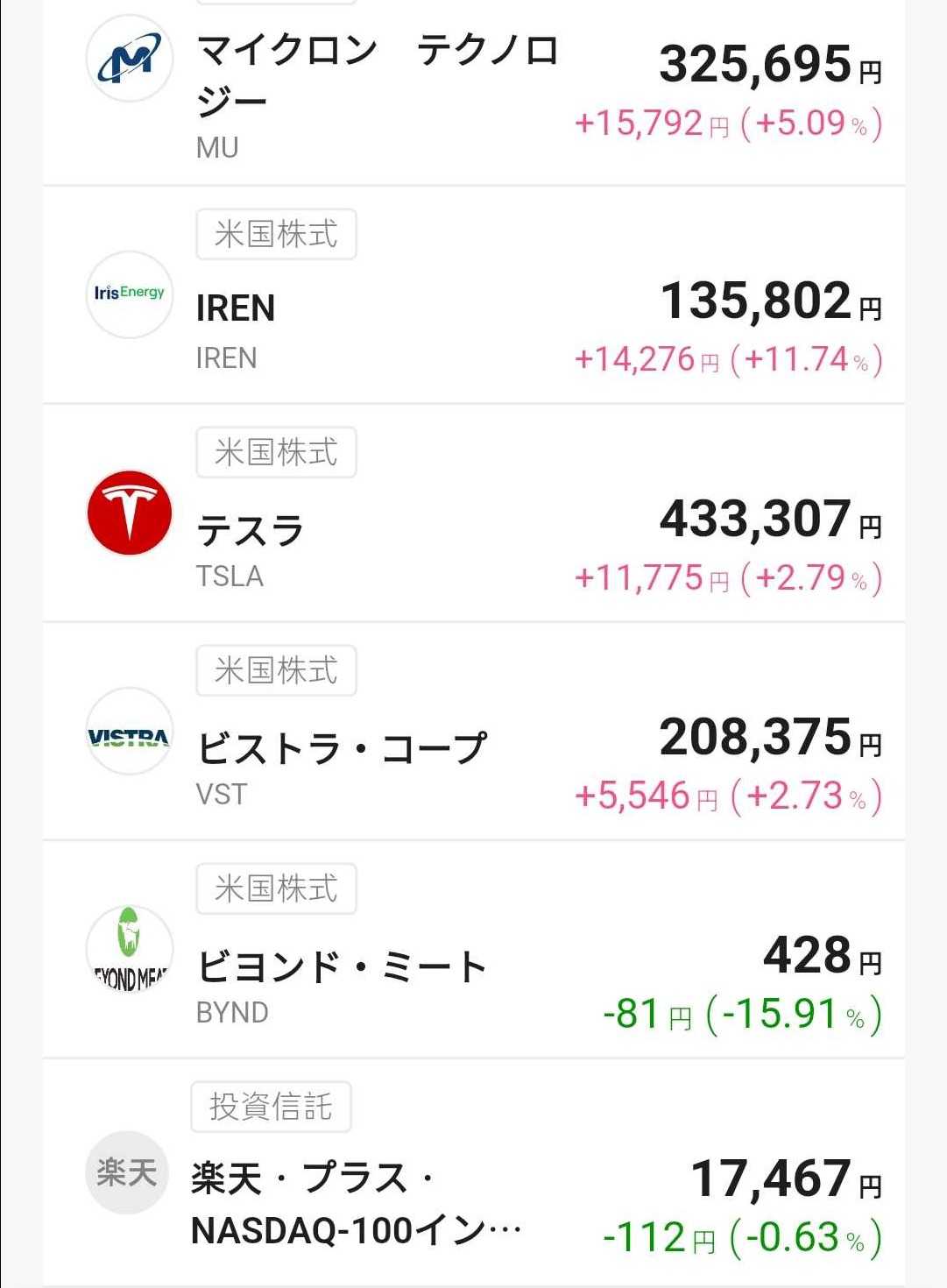Tap the VST ticker symbol
The image size is (947, 1288).
[x=222, y=794]
